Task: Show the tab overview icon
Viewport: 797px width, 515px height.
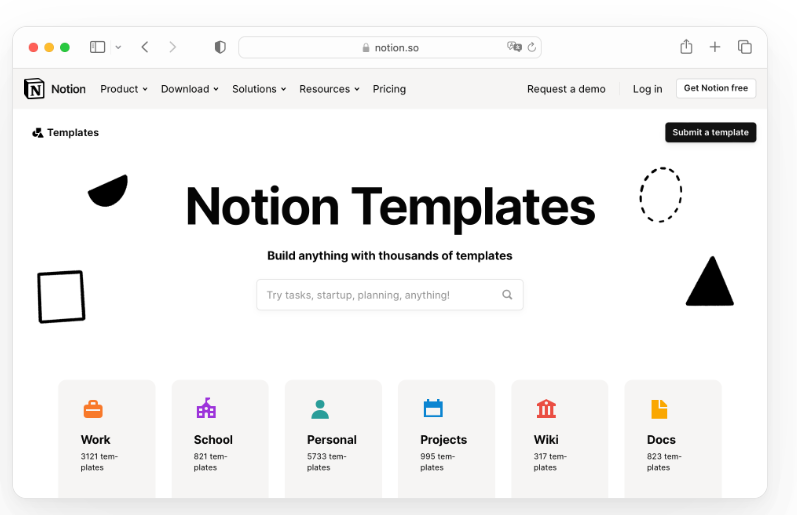Action: [x=745, y=47]
